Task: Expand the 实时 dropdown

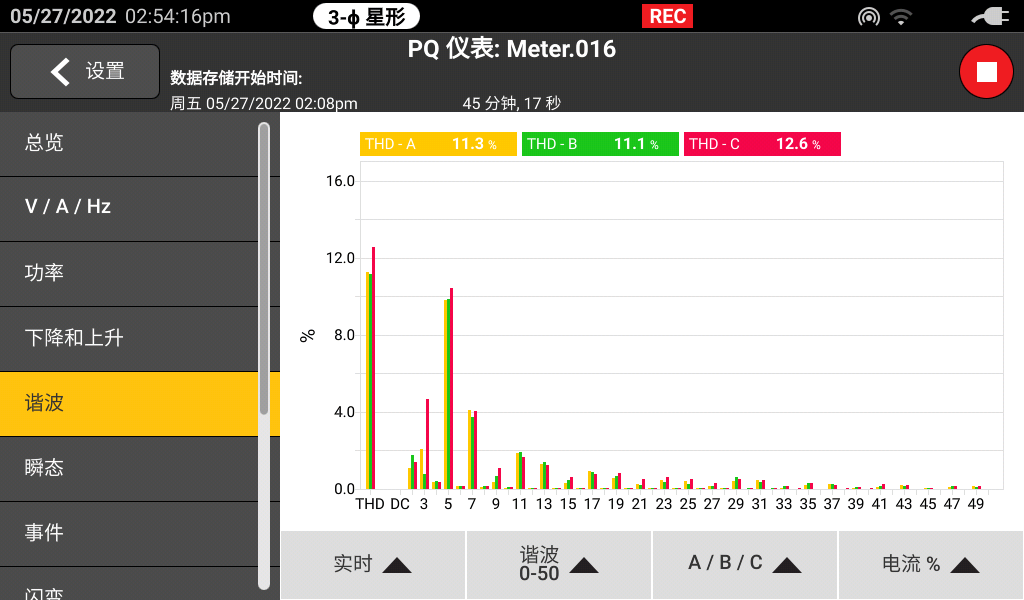Action: click(x=373, y=565)
